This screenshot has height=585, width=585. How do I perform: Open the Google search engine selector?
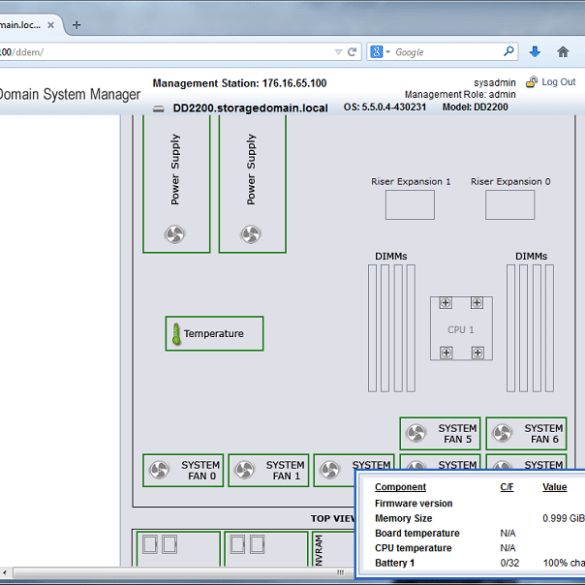click(380, 52)
